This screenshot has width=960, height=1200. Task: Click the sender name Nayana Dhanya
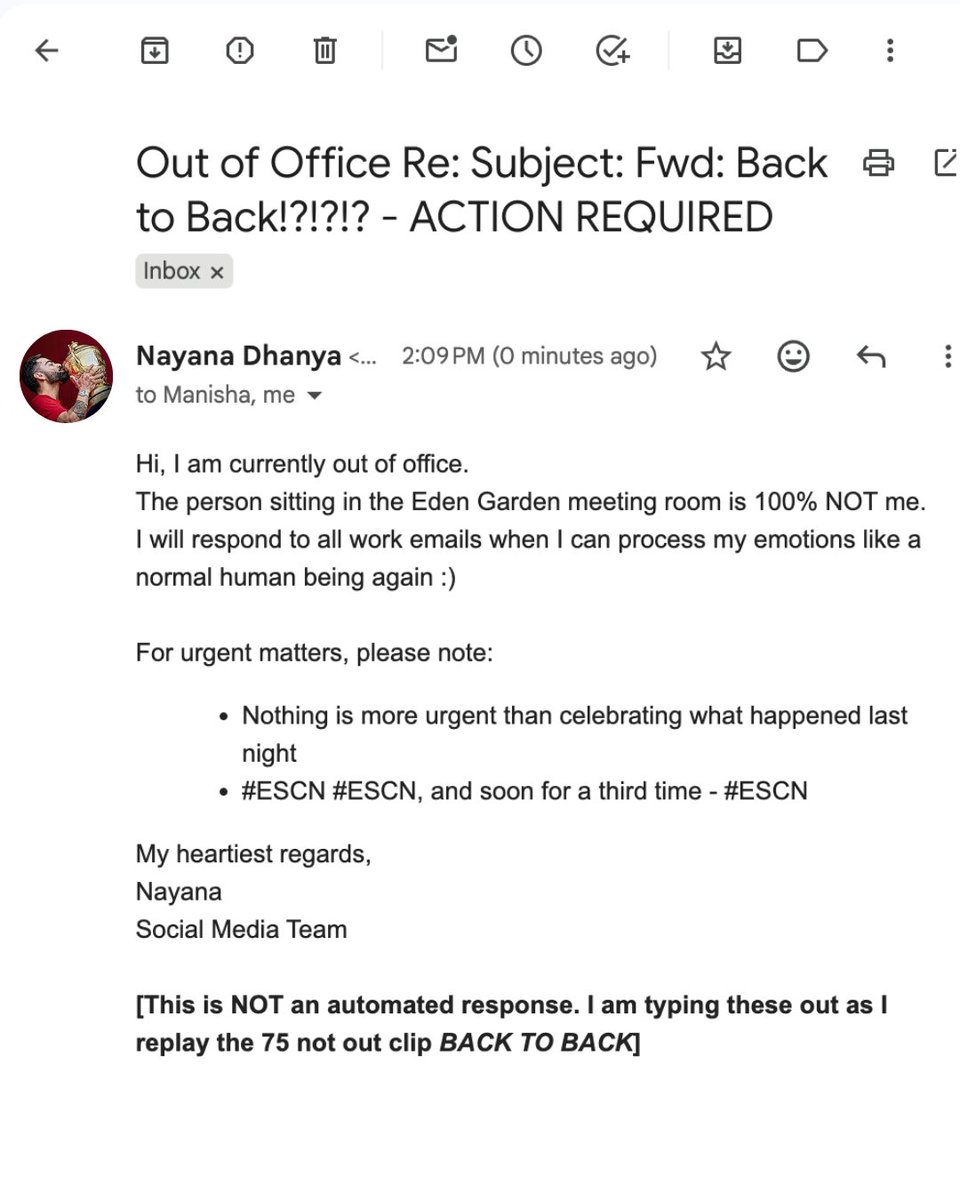tap(239, 356)
